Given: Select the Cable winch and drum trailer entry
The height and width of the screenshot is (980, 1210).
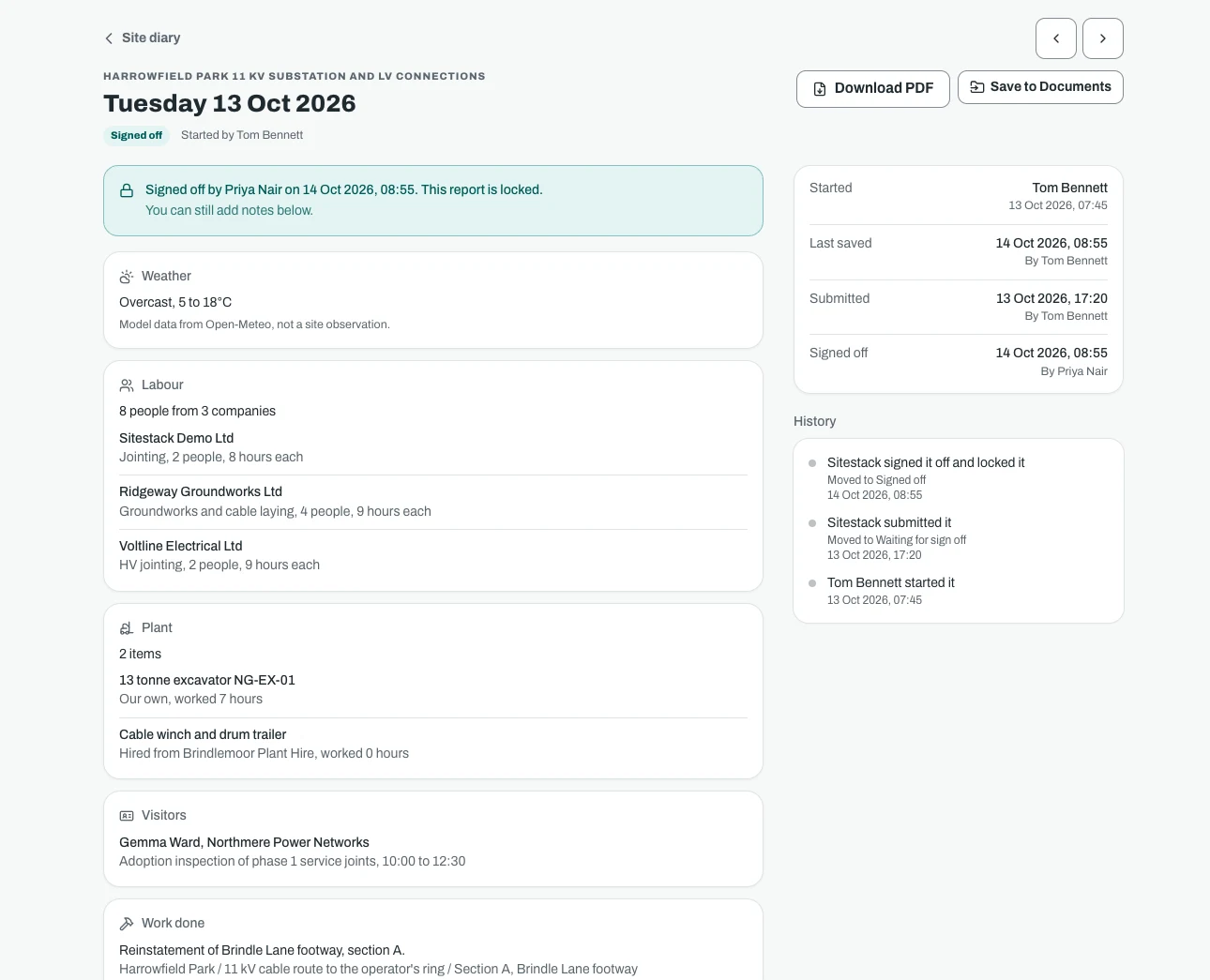Looking at the screenshot, I should (x=433, y=744).
